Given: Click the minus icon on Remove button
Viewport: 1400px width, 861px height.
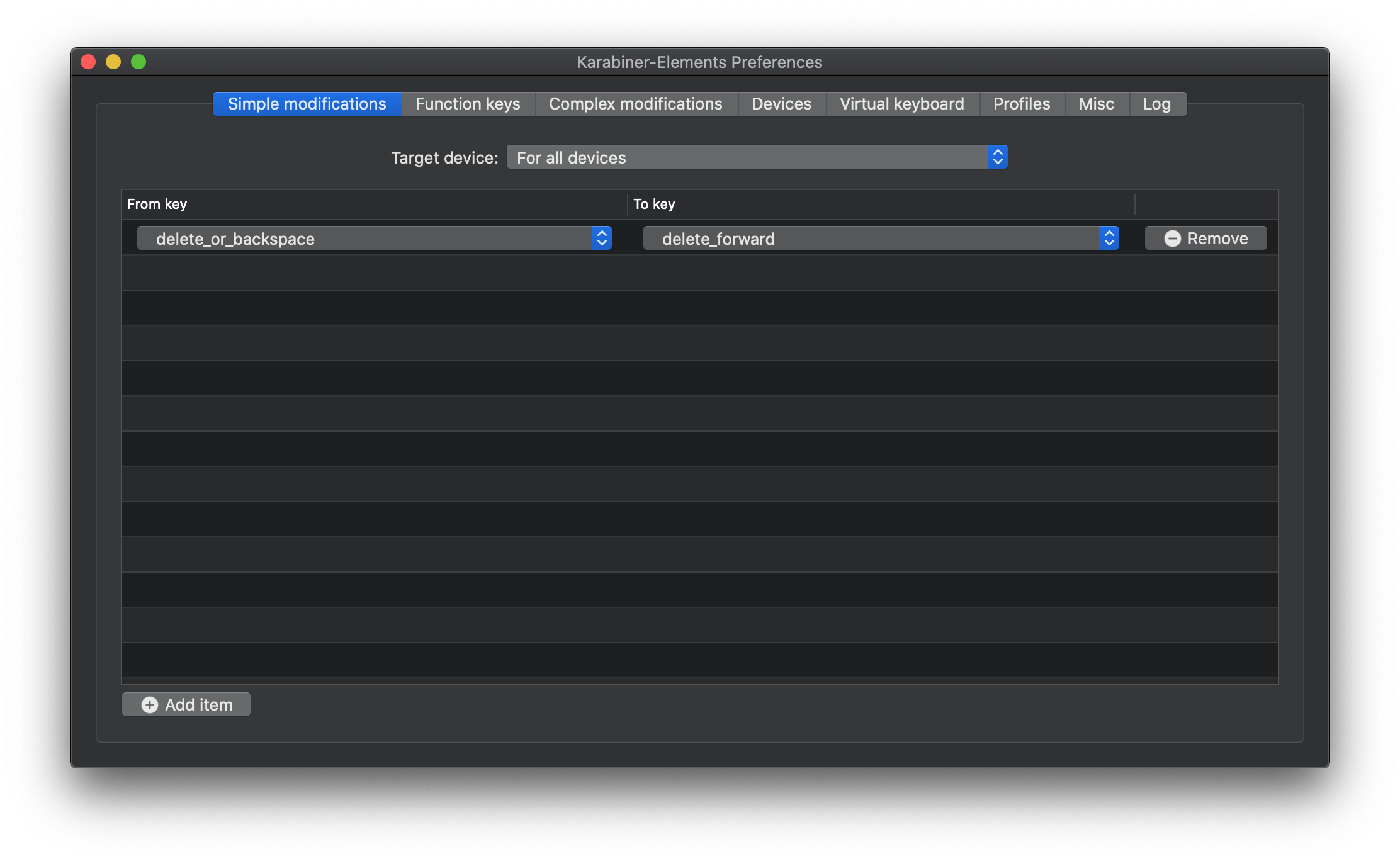Looking at the screenshot, I should pos(1172,238).
